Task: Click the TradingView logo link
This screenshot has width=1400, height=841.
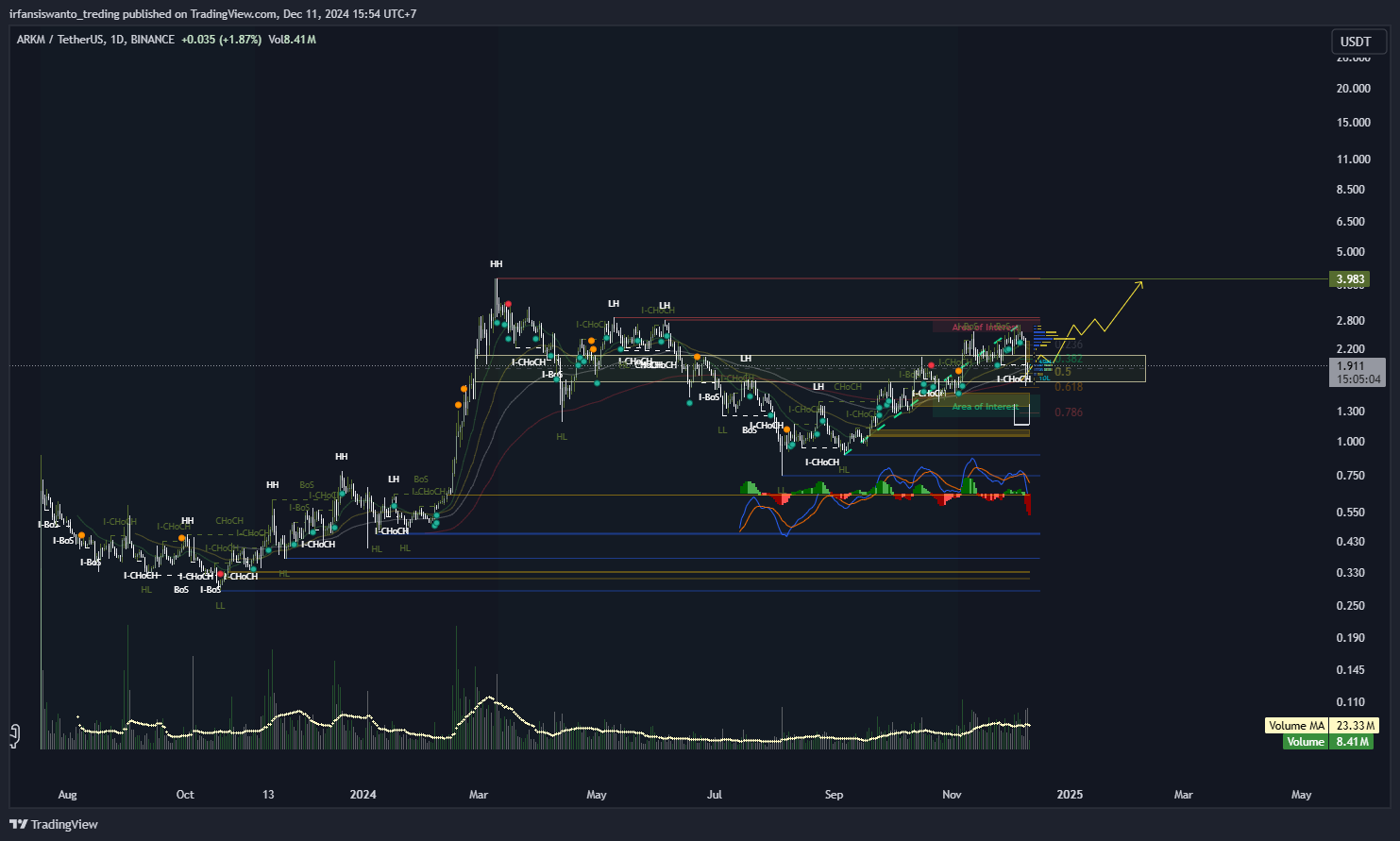Action: pyautogui.click(x=53, y=824)
